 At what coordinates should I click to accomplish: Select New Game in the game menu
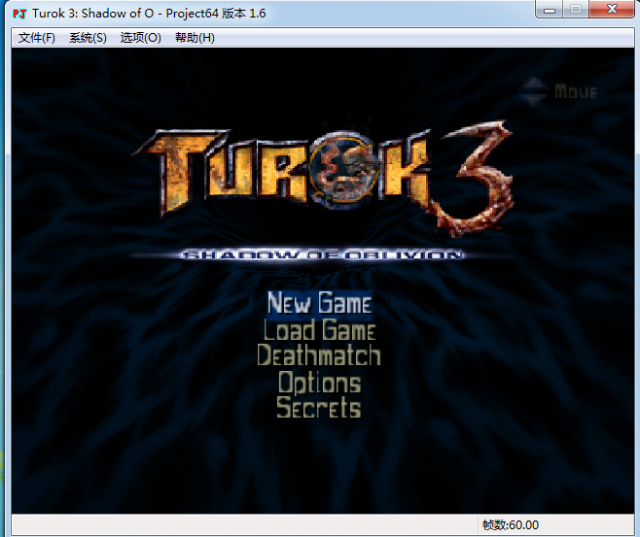click(x=319, y=303)
